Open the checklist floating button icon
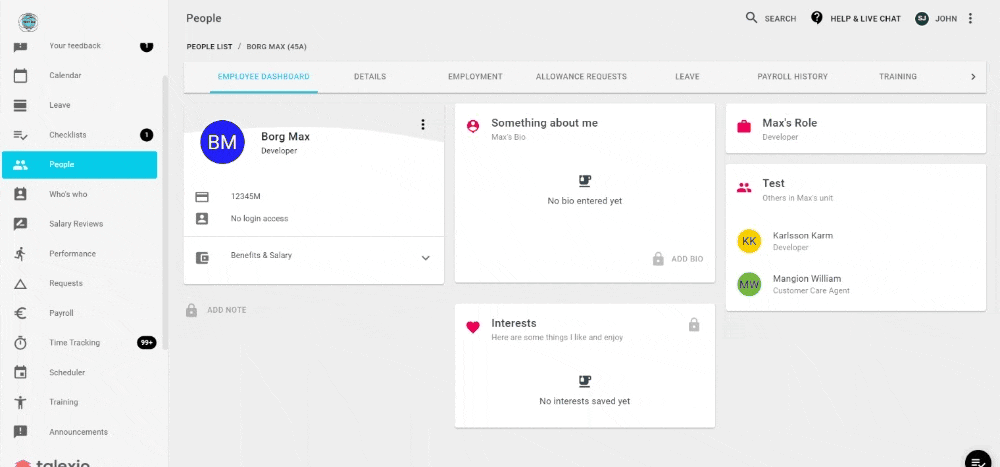This screenshot has width=1000, height=467. tap(978, 461)
